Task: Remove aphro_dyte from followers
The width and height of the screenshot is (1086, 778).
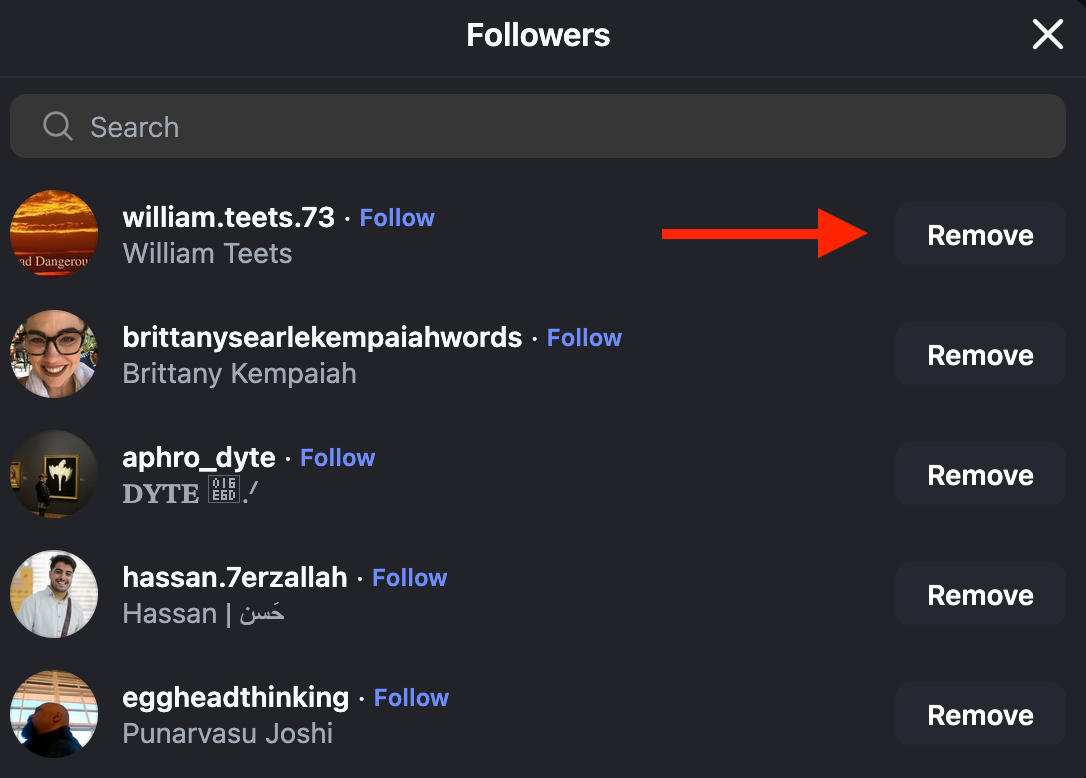Action: [980, 475]
